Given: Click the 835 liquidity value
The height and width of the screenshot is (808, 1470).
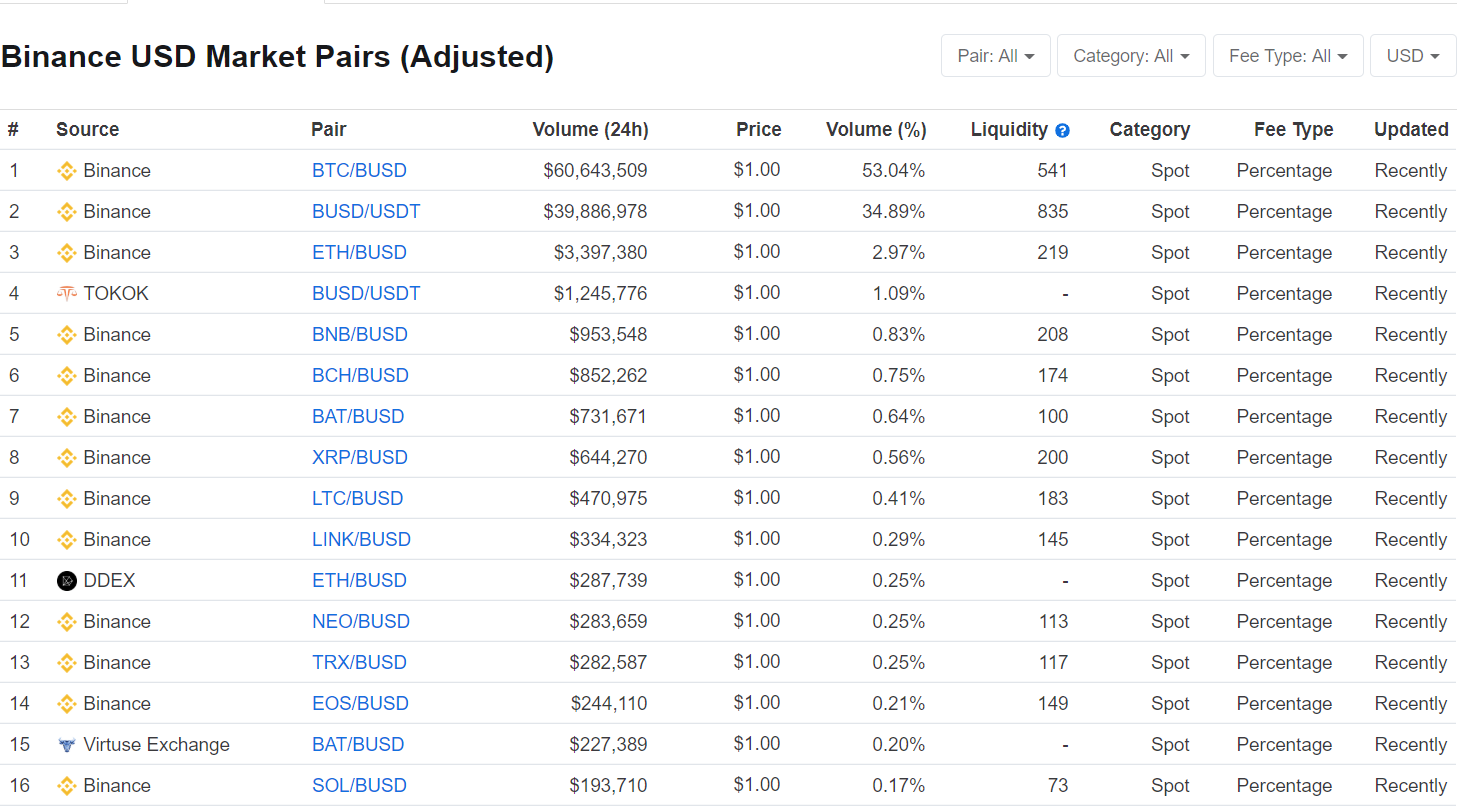Looking at the screenshot, I should pyautogui.click(x=1052, y=212).
